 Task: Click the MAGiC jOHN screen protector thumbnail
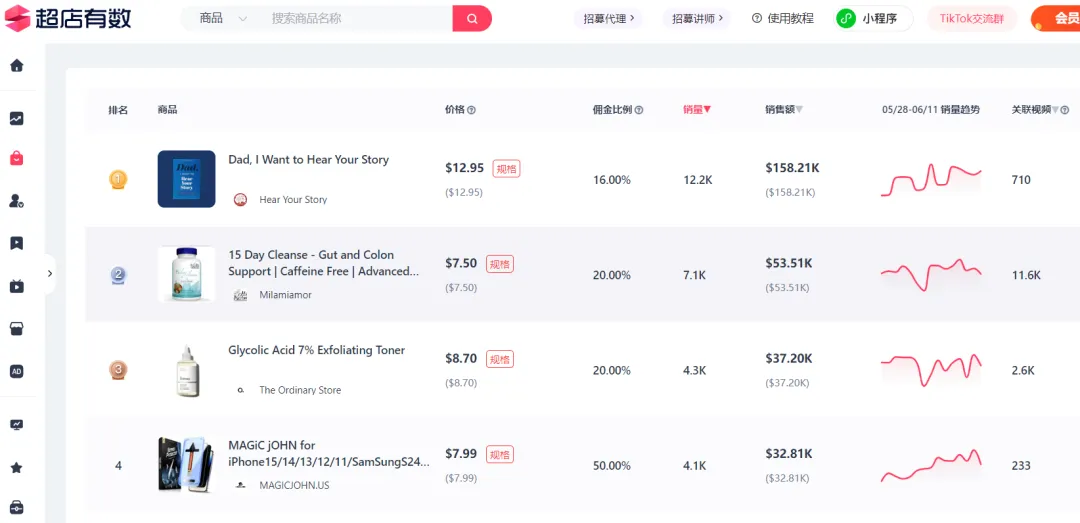[186, 464]
